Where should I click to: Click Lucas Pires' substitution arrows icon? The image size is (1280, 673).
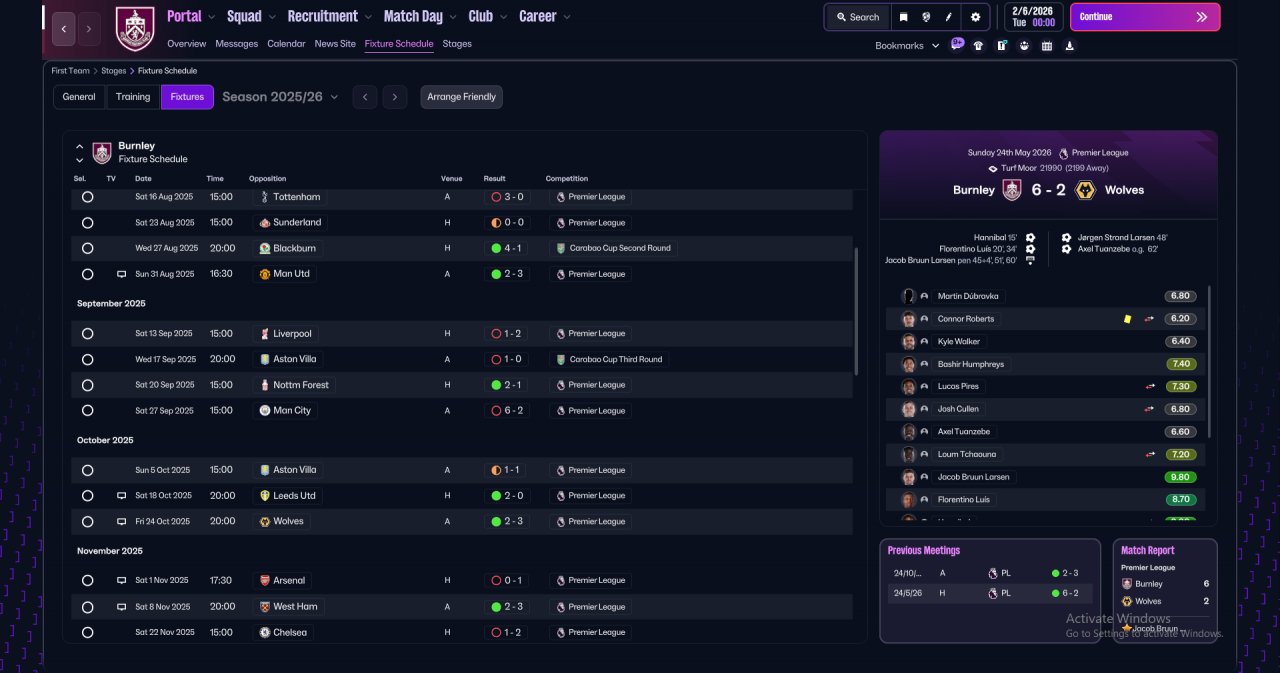(x=1149, y=386)
